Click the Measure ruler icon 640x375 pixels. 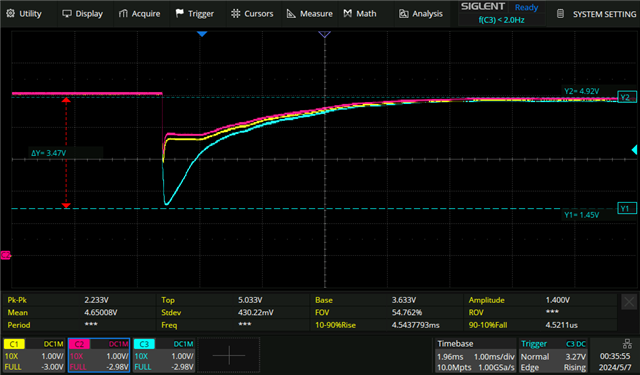[x=291, y=13]
